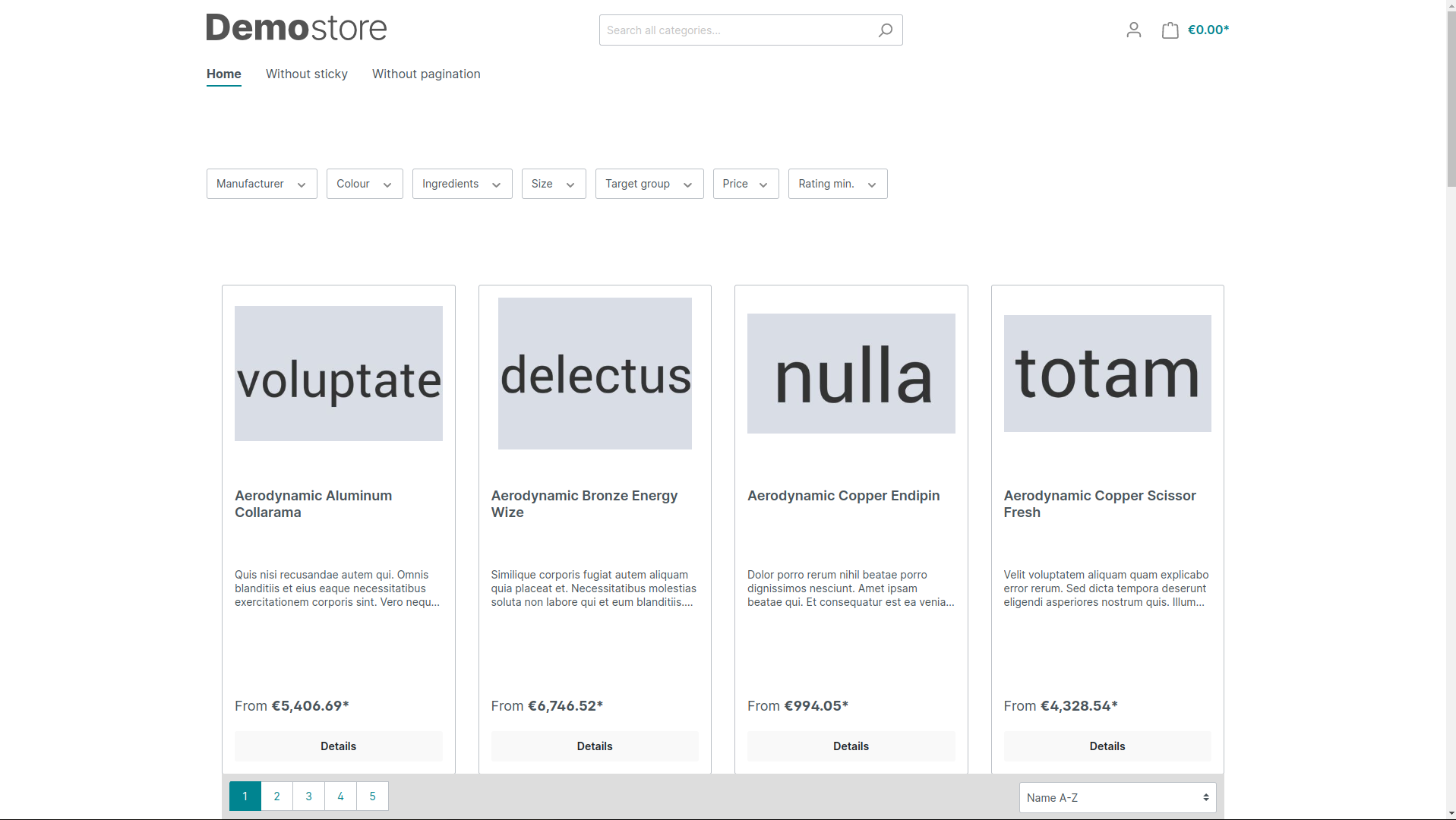Go to pagination page 5
Screen dimensions: 1456x820
373,796
